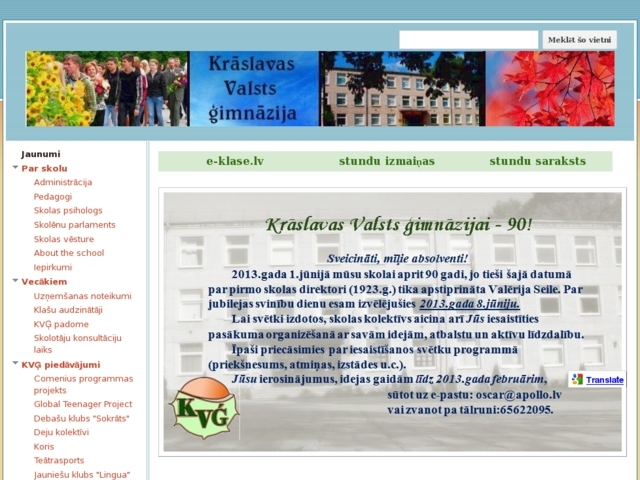Open the Teātrasports page
640x480 pixels.
click(x=59, y=460)
